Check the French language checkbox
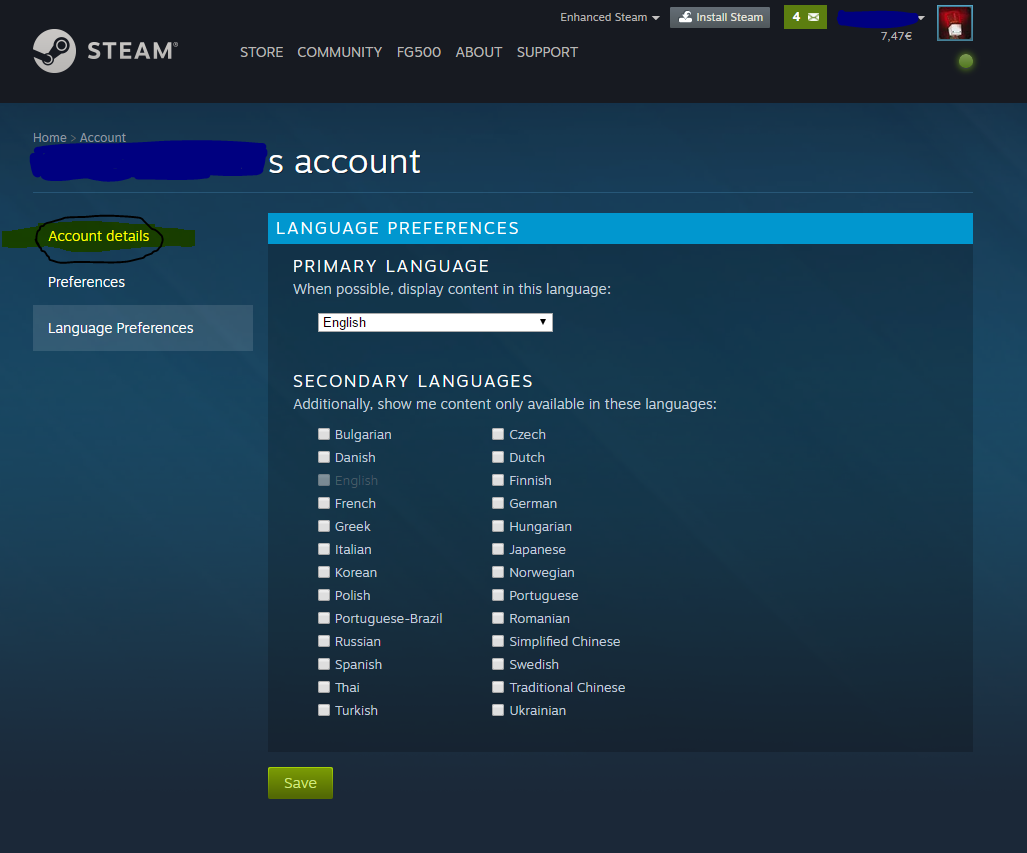The width and height of the screenshot is (1027, 853). click(324, 502)
